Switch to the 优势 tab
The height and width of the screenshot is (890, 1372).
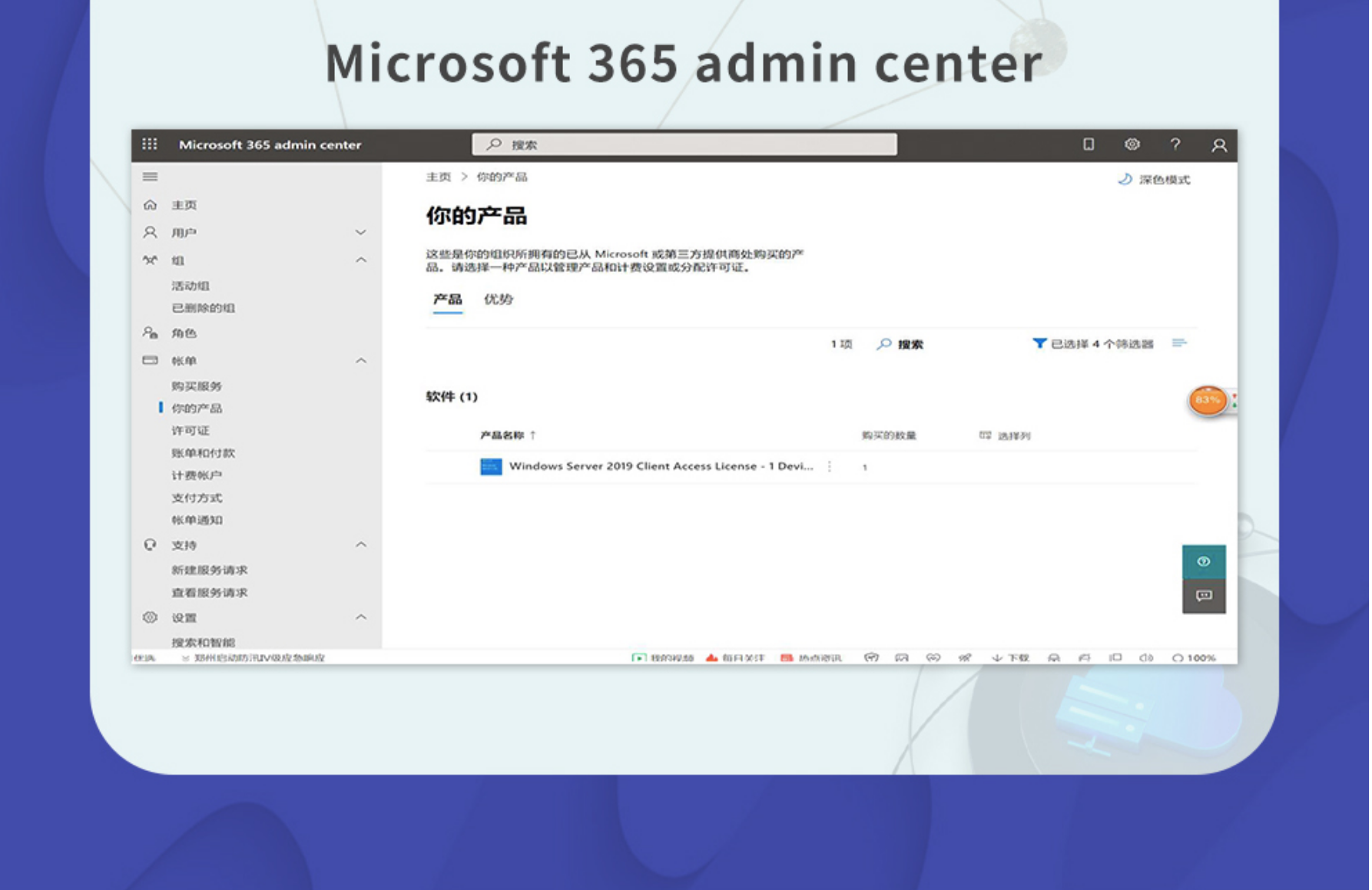point(498,299)
